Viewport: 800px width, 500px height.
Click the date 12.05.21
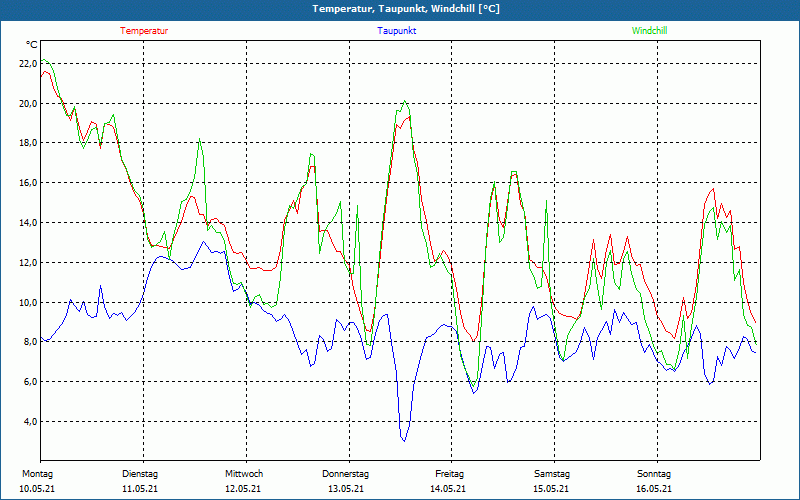coord(243,489)
